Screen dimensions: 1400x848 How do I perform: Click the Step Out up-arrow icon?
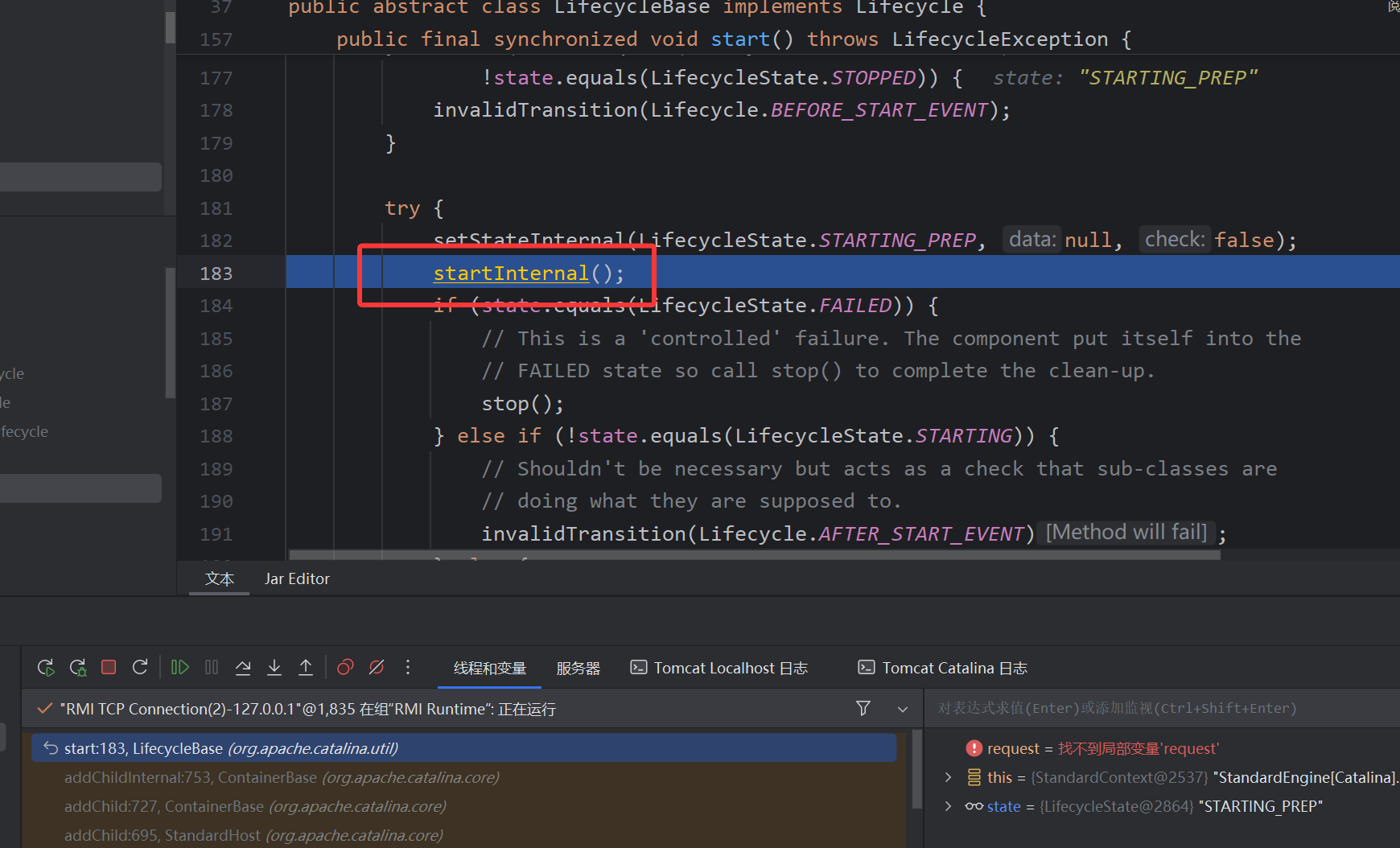[x=306, y=667]
